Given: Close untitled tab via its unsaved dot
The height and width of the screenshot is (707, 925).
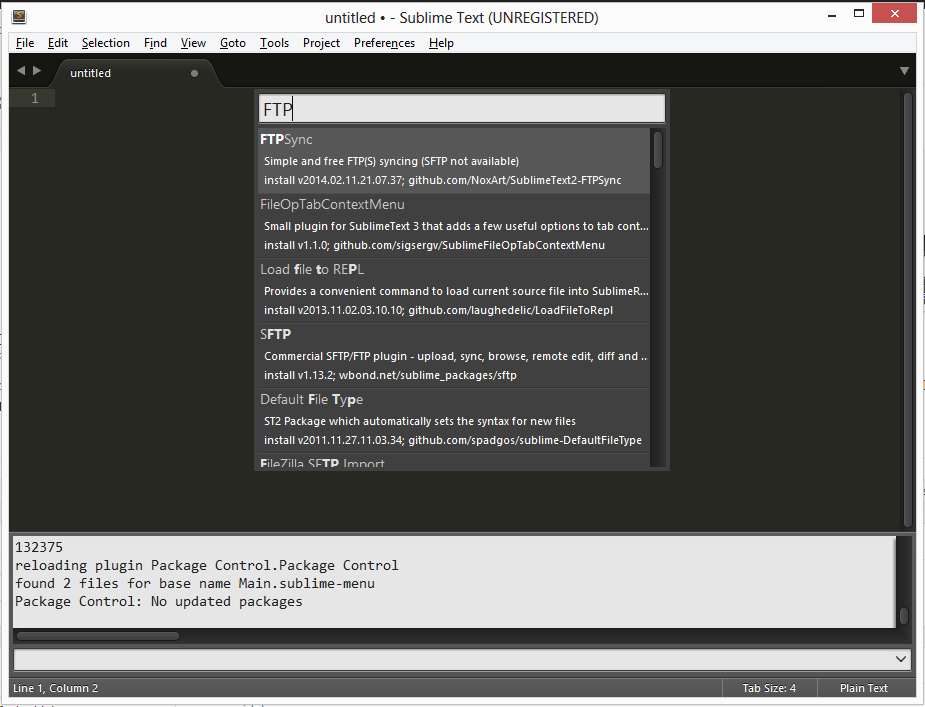Looking at the screenshot, I should [x=194, y=73].
